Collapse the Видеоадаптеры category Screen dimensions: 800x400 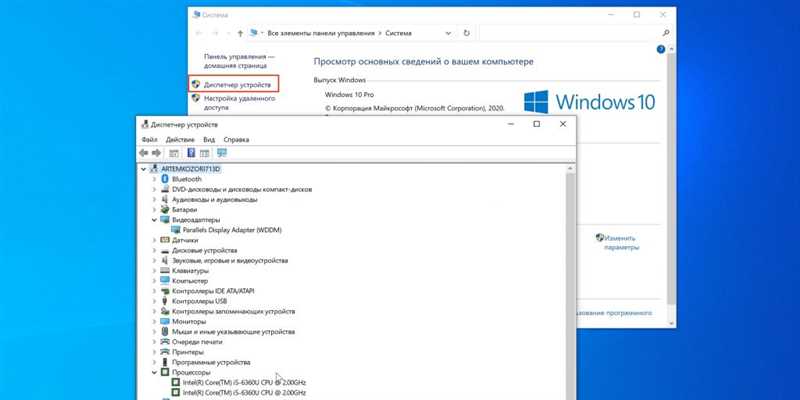pos(154,220)
